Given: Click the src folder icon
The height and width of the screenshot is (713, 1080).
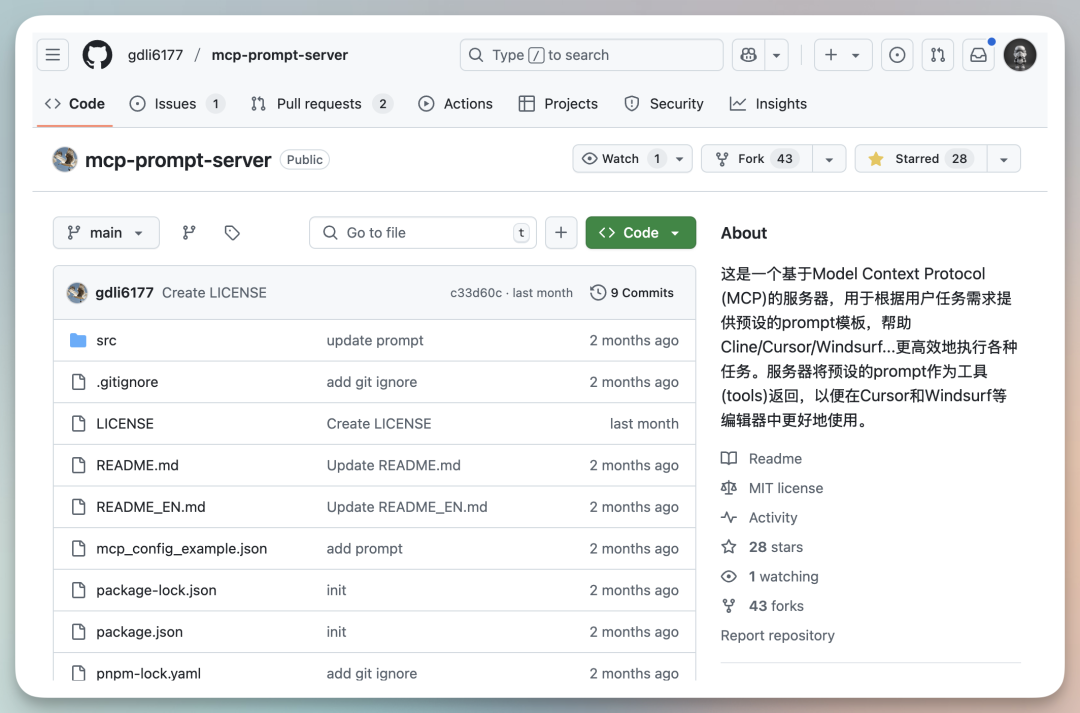Looking at the screenshot, I should [79, 340].
